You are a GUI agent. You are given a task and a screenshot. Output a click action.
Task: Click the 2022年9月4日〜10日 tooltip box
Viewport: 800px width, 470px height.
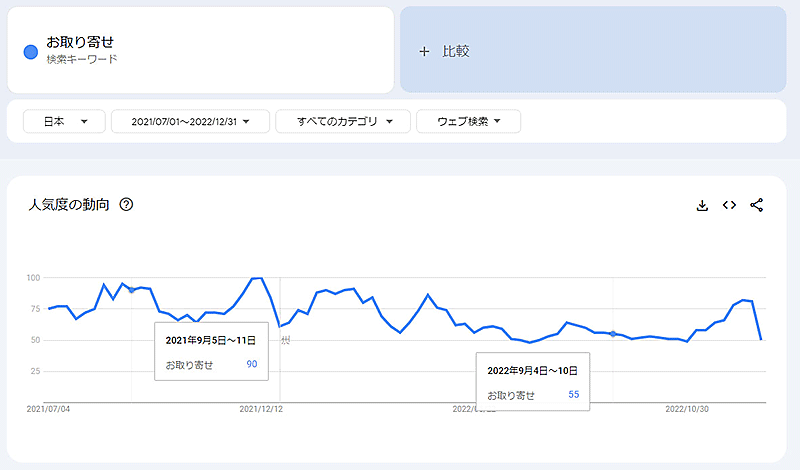(532, 382)
